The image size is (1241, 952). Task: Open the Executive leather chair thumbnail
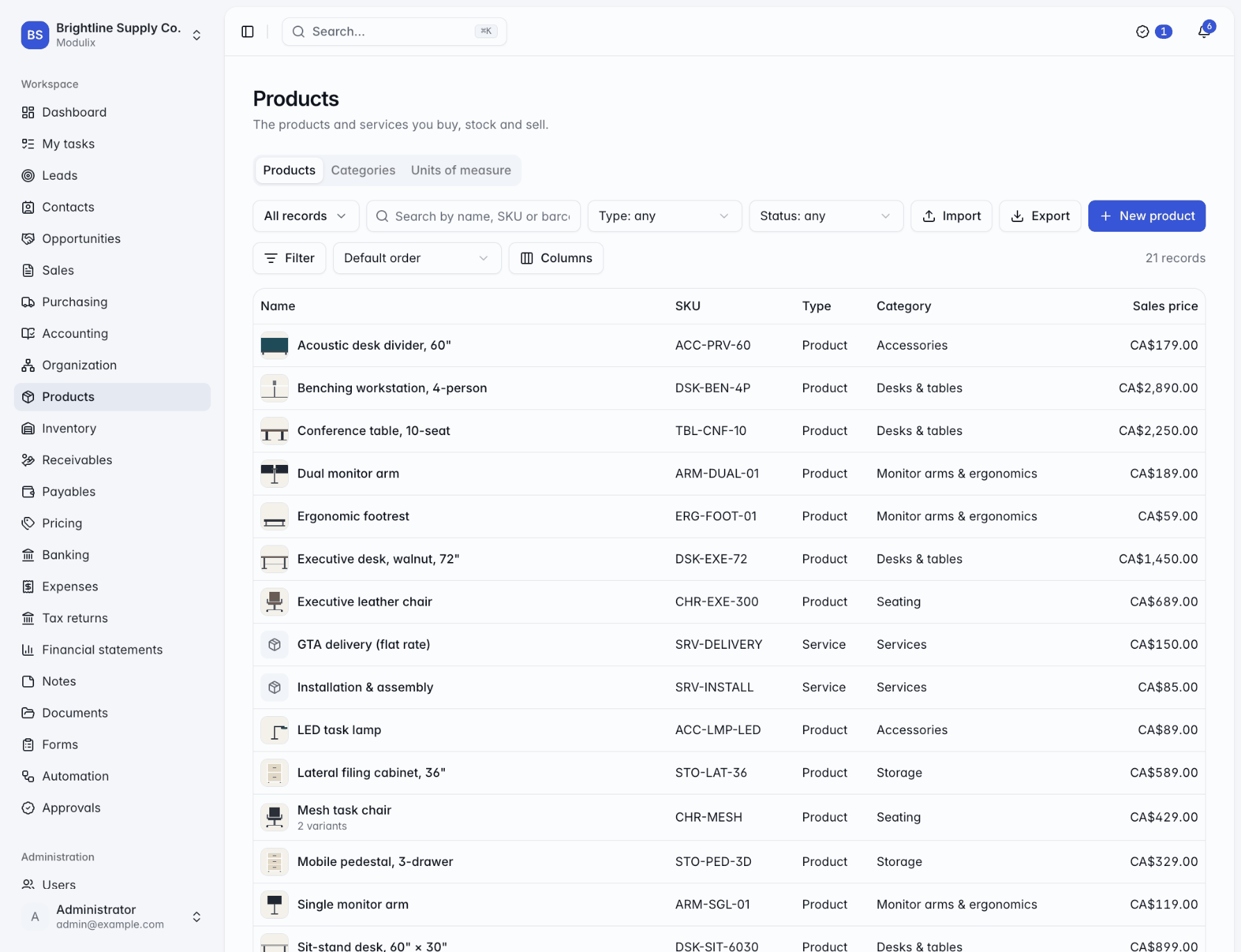click(x=274, y=602)
